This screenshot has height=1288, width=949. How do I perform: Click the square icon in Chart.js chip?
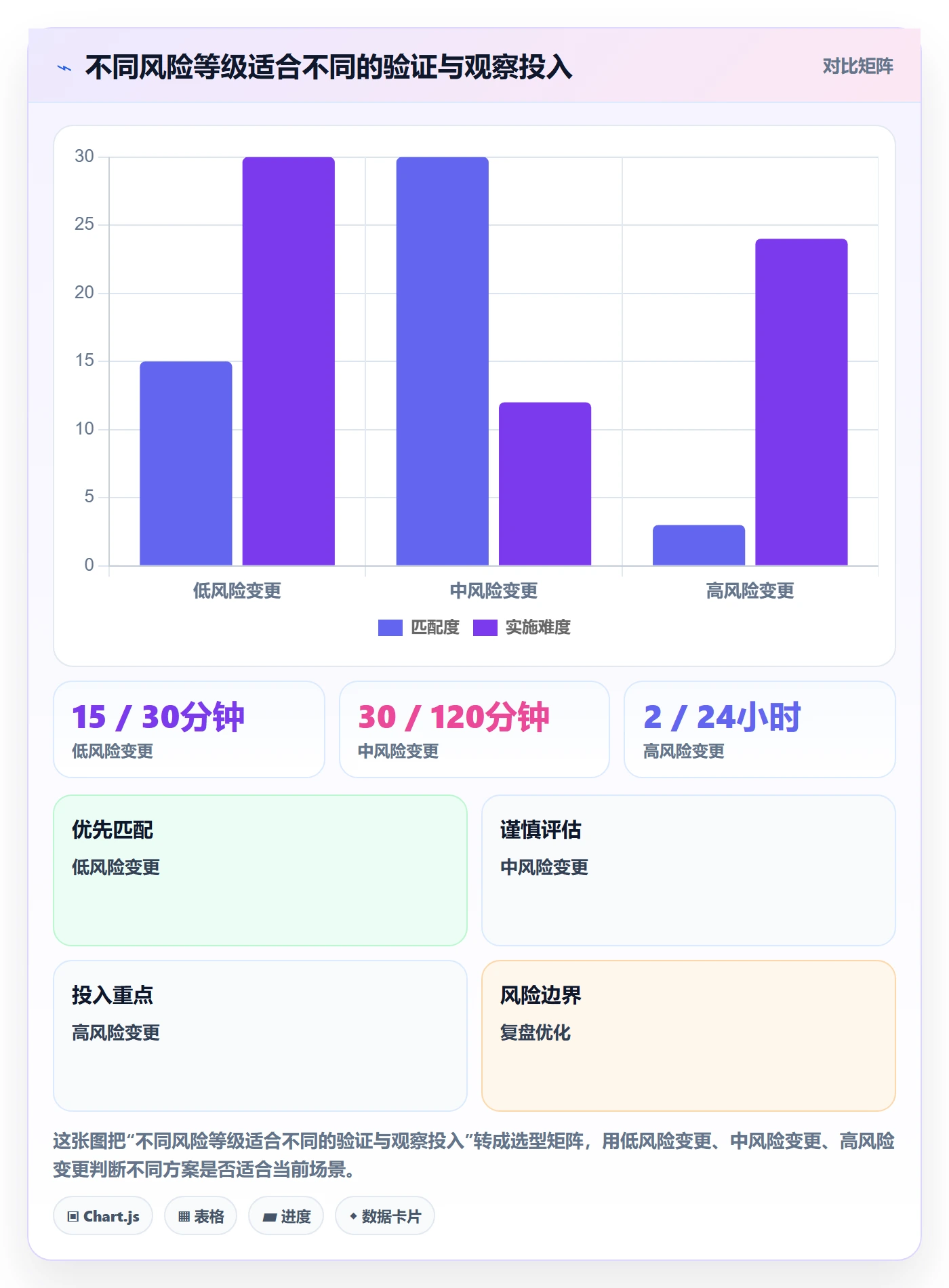[73, 1217]
